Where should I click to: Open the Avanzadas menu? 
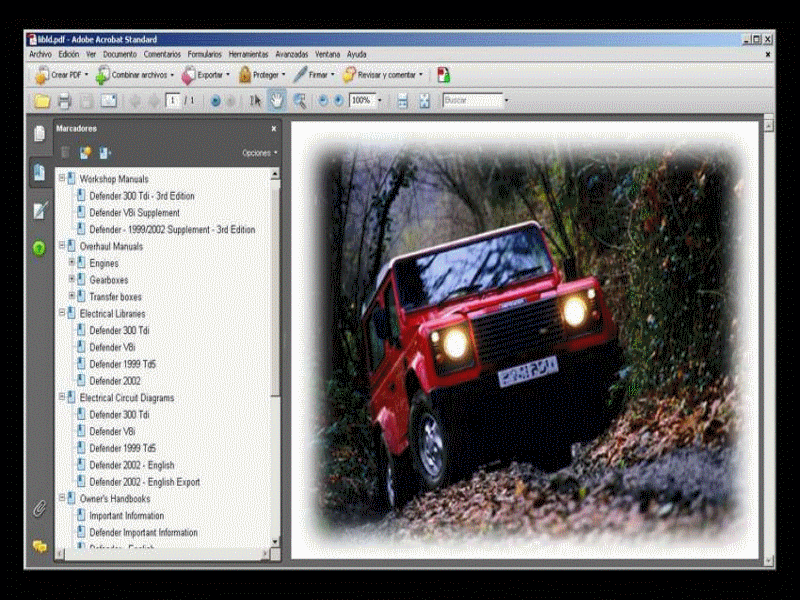[292, 54]
